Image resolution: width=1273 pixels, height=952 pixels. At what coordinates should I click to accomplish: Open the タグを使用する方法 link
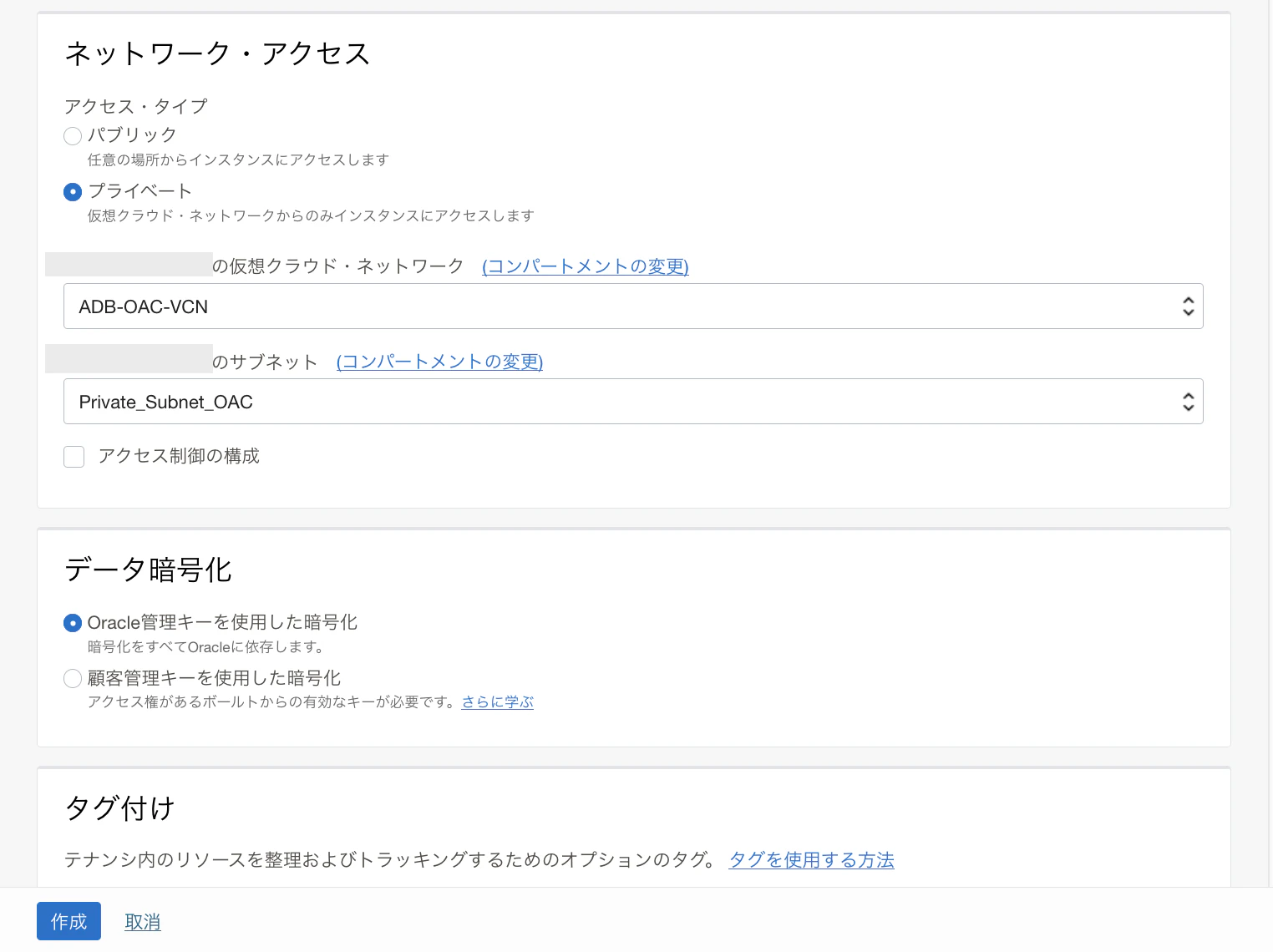pos(812,860)
